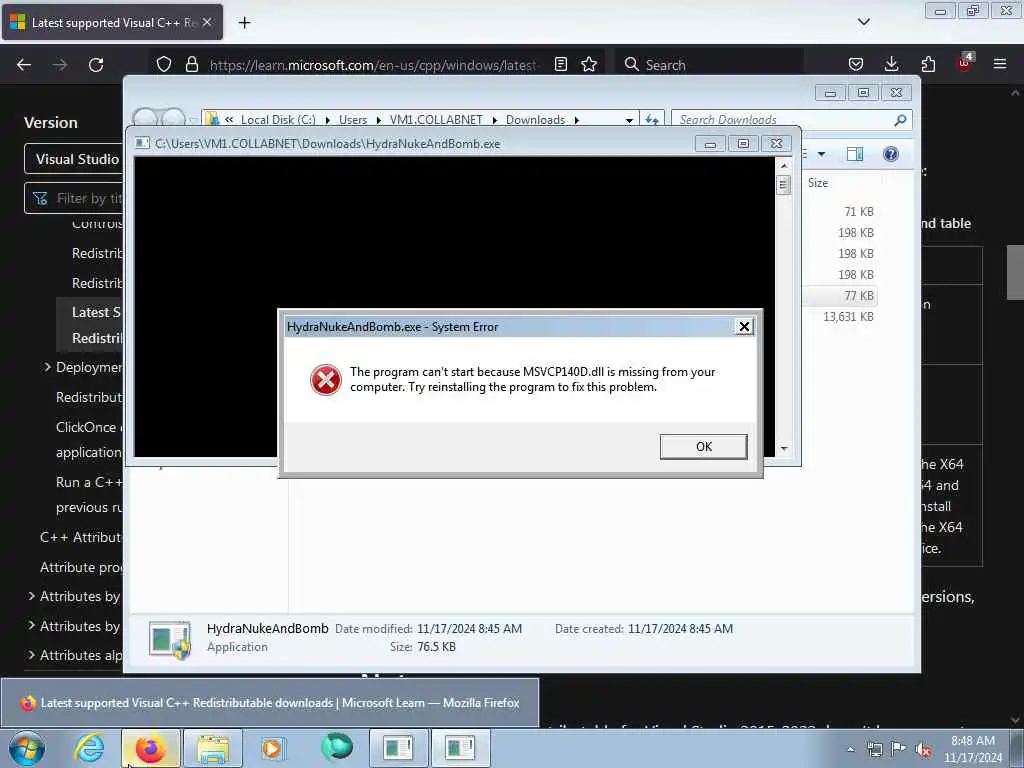
Task: Open the C++ Attributes sidebar link
Action: 81,537
